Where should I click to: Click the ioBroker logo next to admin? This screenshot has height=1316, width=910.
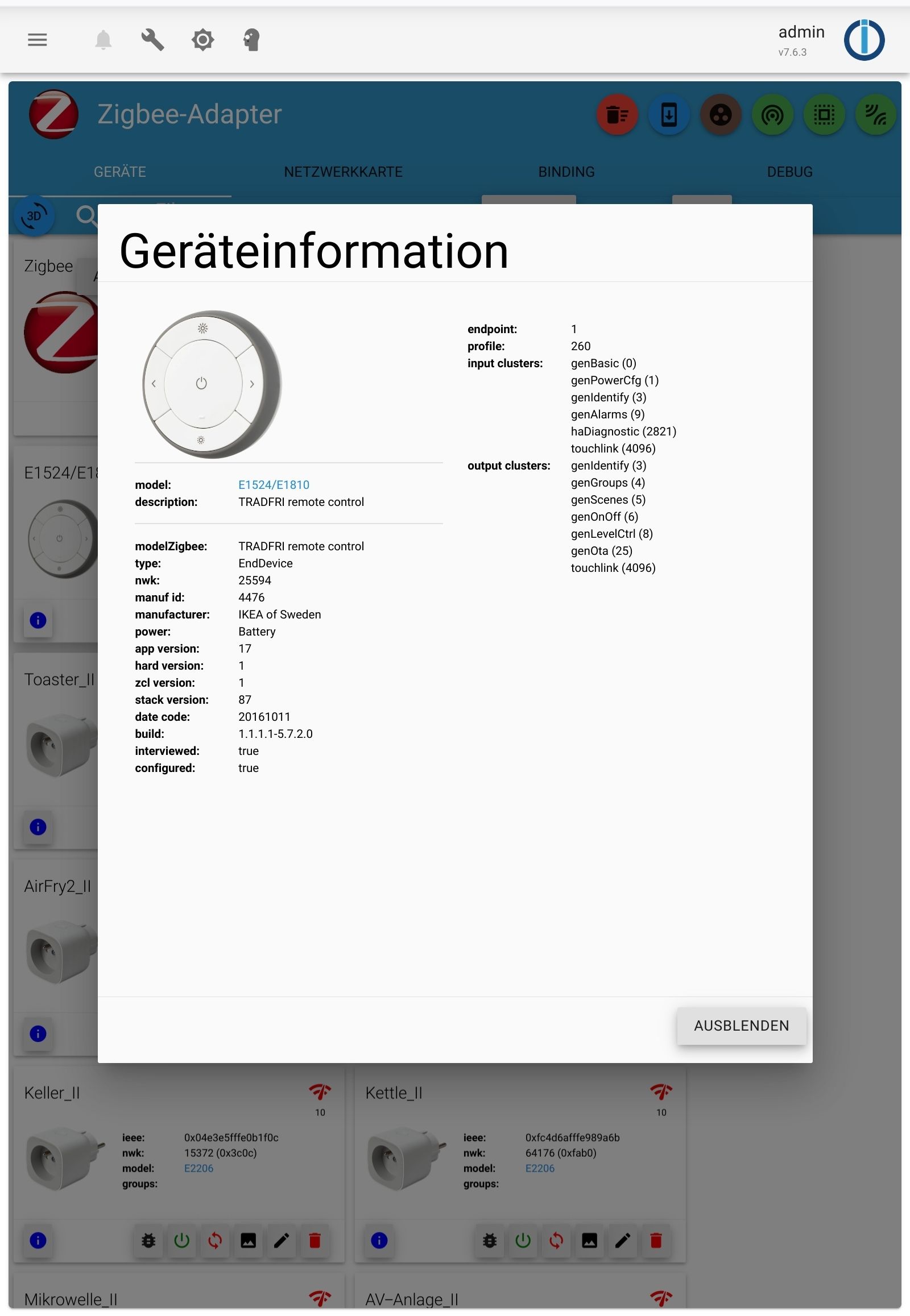click(864, 40)
